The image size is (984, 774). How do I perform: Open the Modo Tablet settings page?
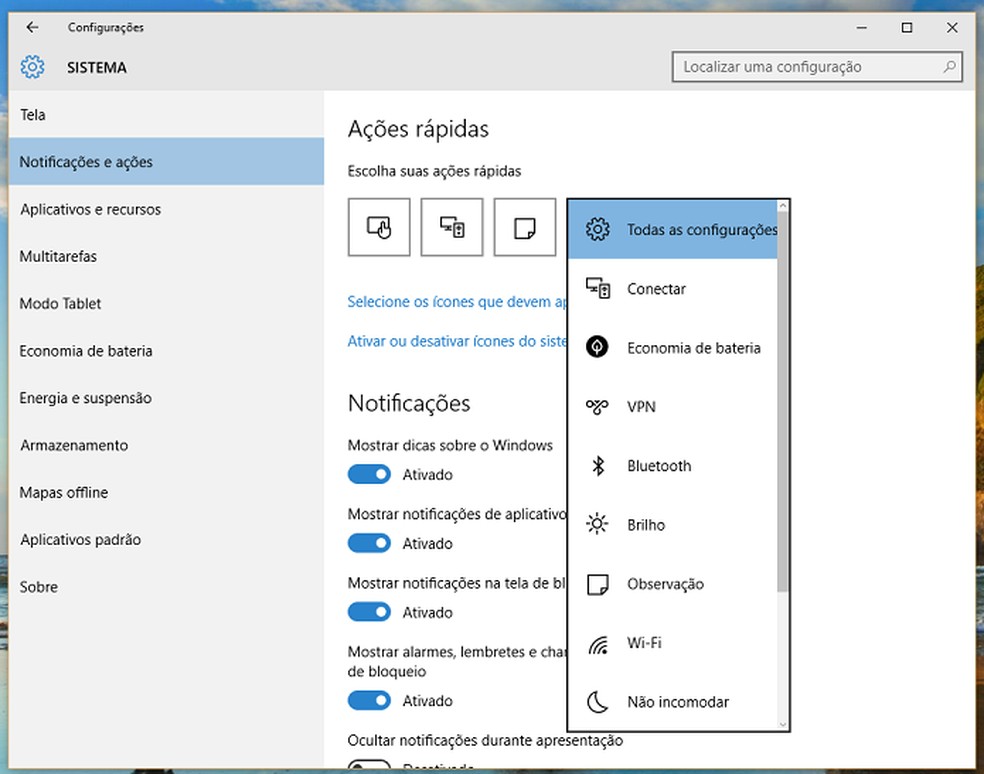(61, 304)
